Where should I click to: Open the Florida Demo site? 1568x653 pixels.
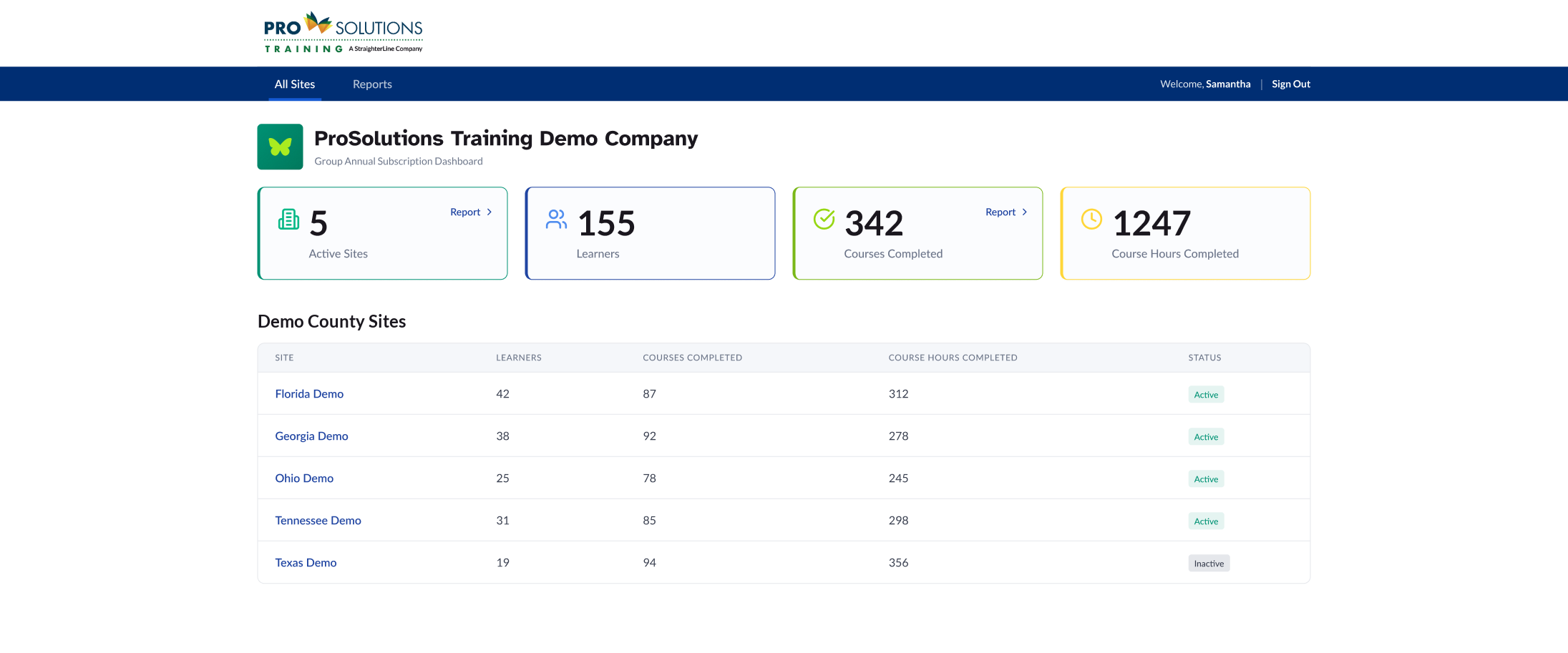[309, 394]
